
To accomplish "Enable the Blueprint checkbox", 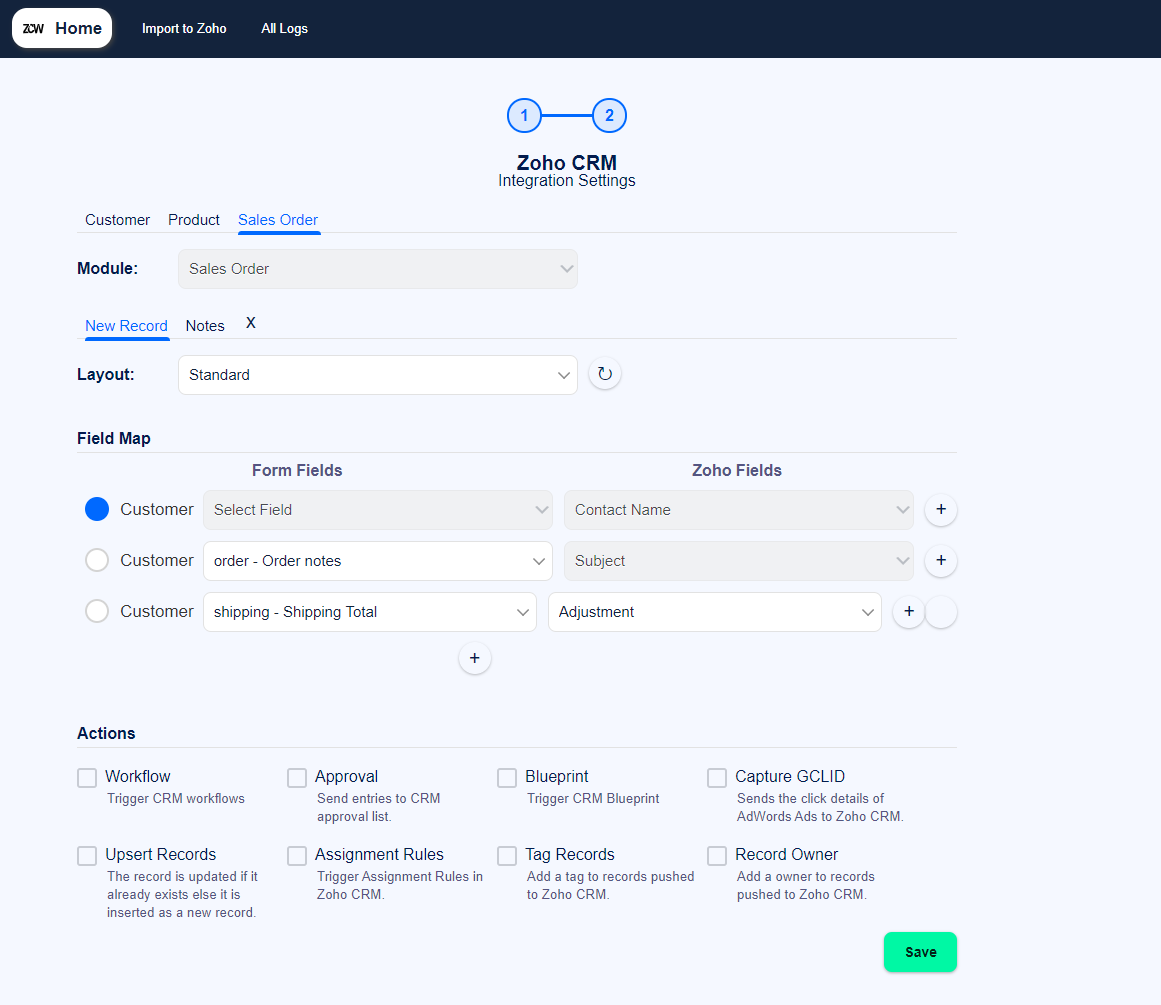I will tap(507, 778).
